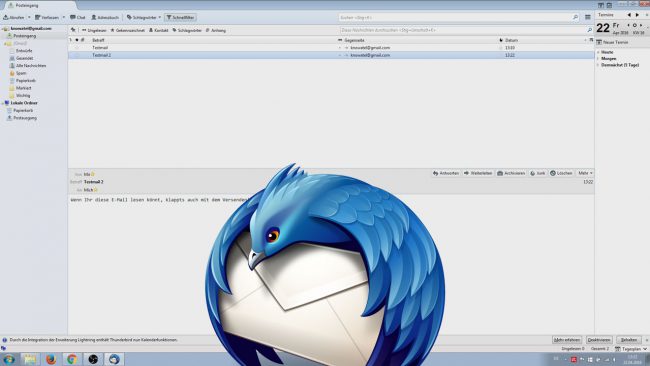Select the Testmail 2 message row
This screenshot has height=366, width=650.
[x=331, y=55]
